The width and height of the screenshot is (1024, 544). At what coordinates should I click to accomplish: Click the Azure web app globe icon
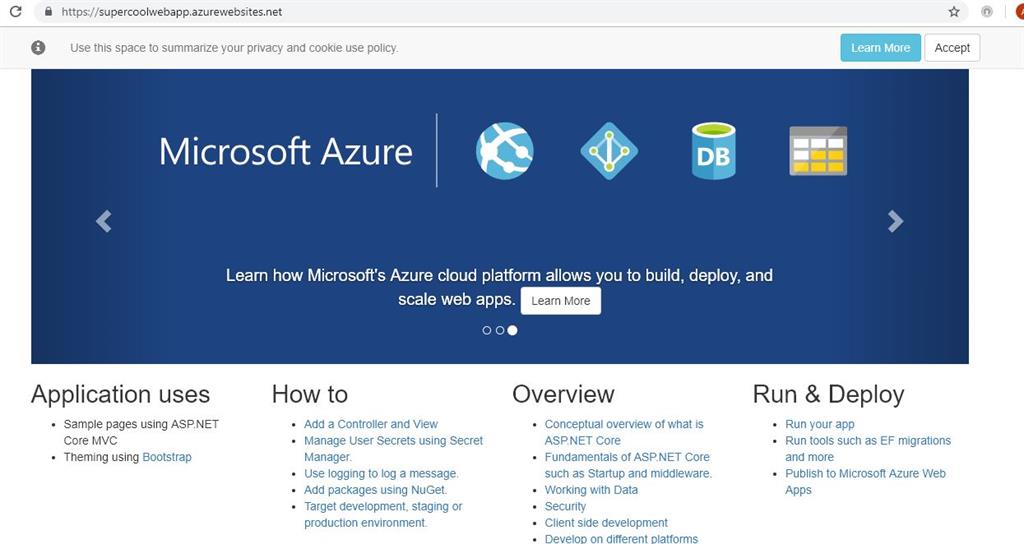point(504,151)
